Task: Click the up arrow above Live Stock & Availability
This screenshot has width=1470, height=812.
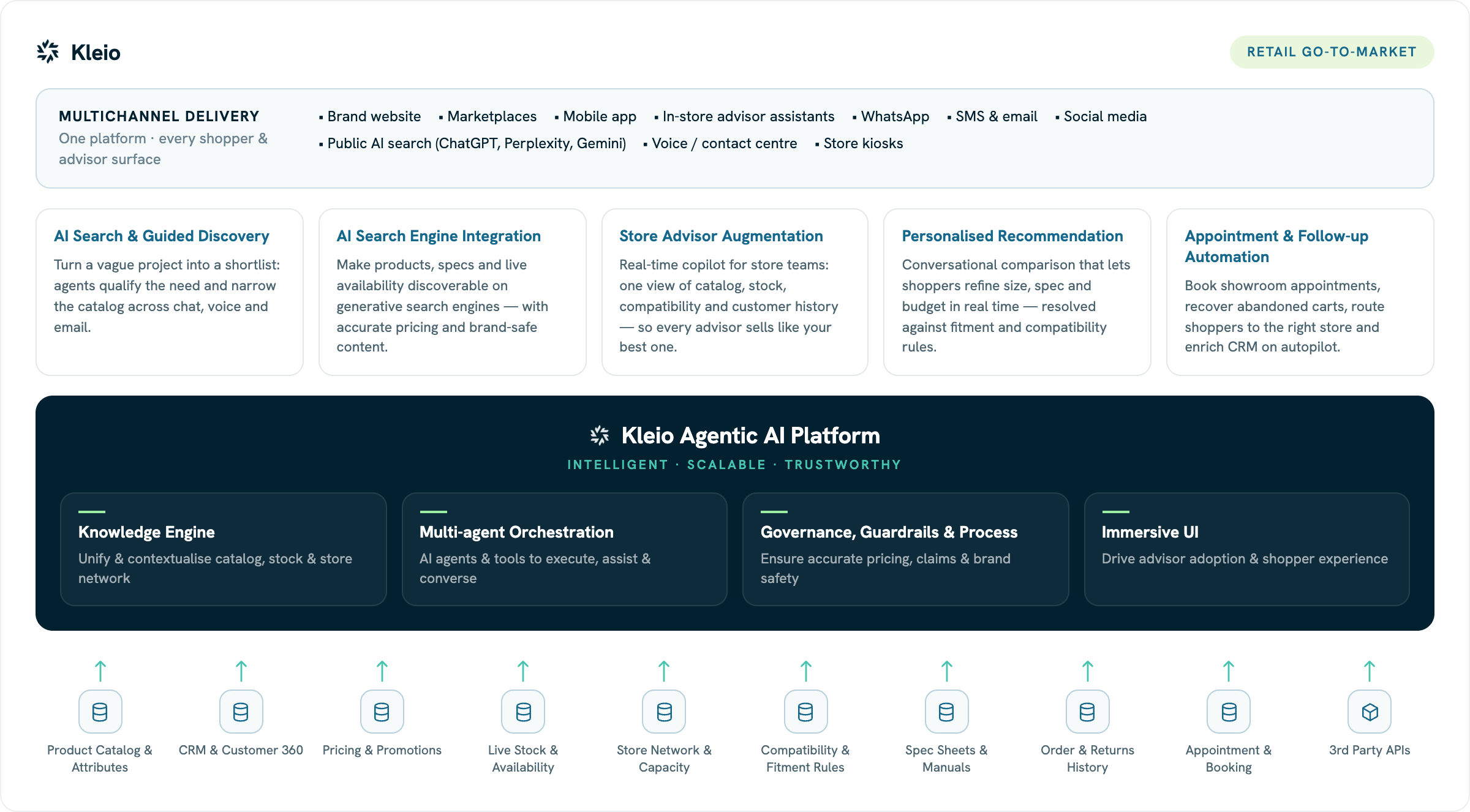Action: [523, 671]
